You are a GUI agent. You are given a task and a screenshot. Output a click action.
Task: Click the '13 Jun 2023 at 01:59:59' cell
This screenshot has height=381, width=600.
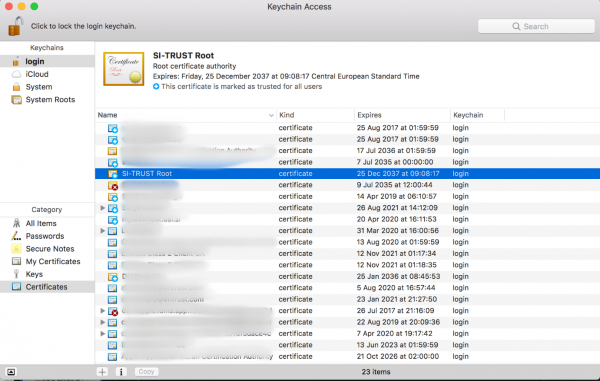coord(397,345)
